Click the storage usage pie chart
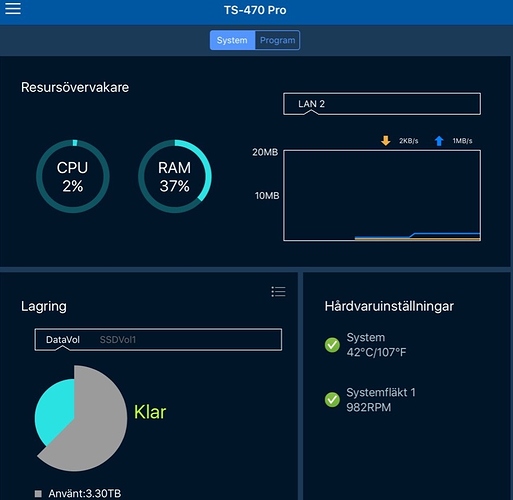 pyautogui.click(x=81, y=418)
